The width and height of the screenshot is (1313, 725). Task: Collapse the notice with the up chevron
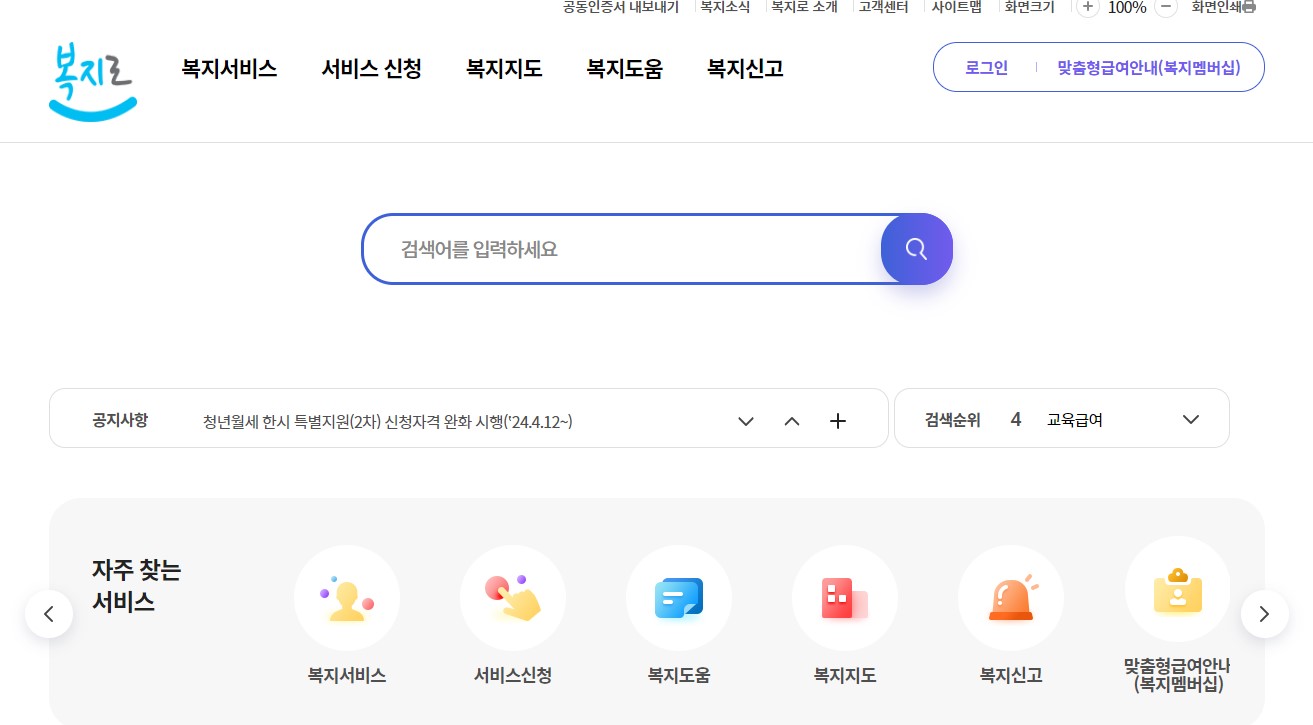pyautogui.click(x=791, y=421)
